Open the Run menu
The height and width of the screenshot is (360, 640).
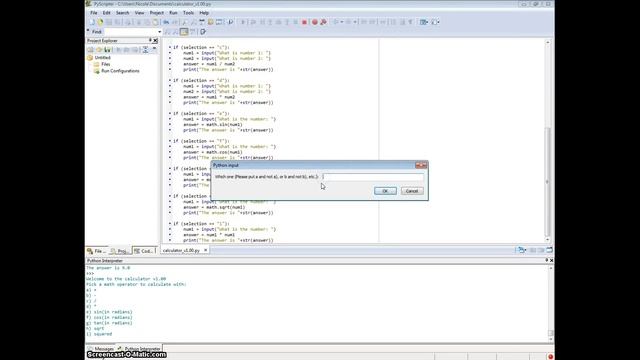pyautogui.click(x=173, y=13)
